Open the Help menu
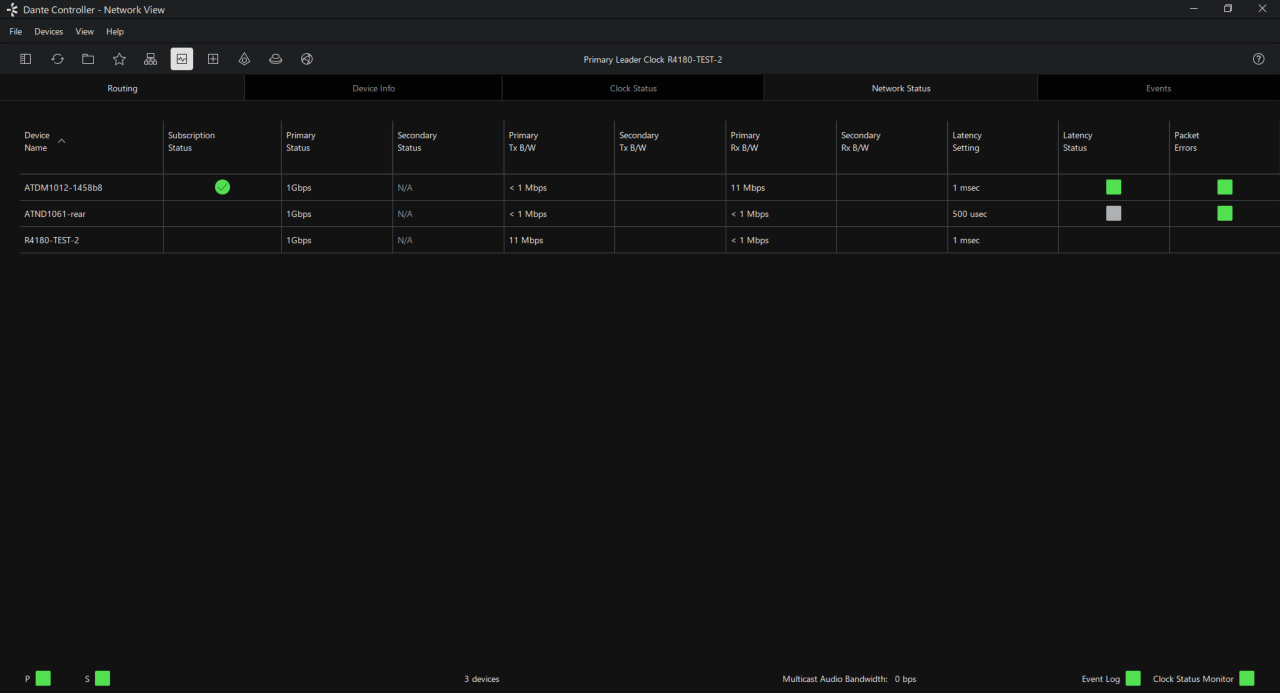This screenshot has width=1280, height=693. point(115,32)
